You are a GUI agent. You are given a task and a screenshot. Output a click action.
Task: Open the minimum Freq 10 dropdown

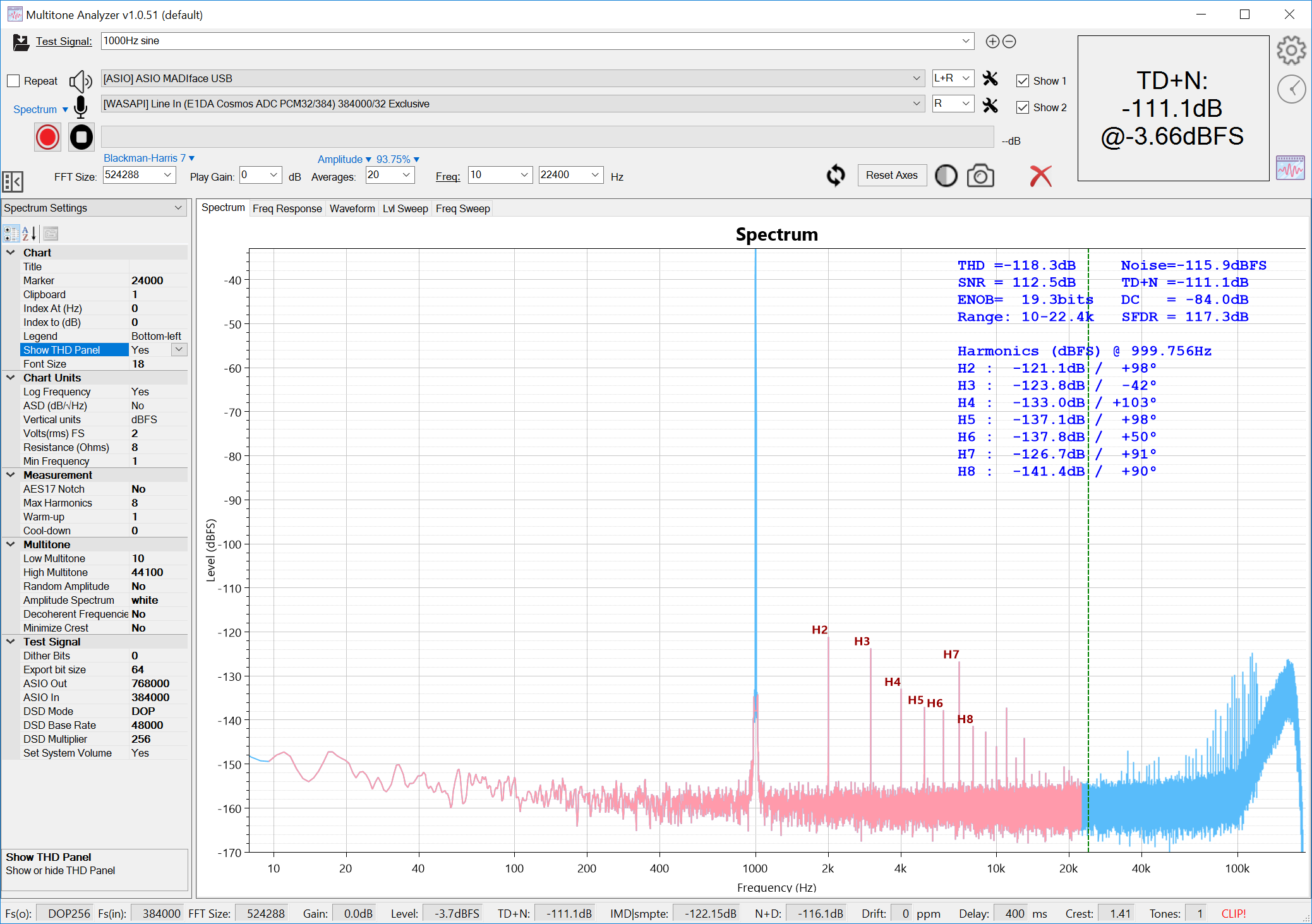pyautogui.click(x=524, y=175)
